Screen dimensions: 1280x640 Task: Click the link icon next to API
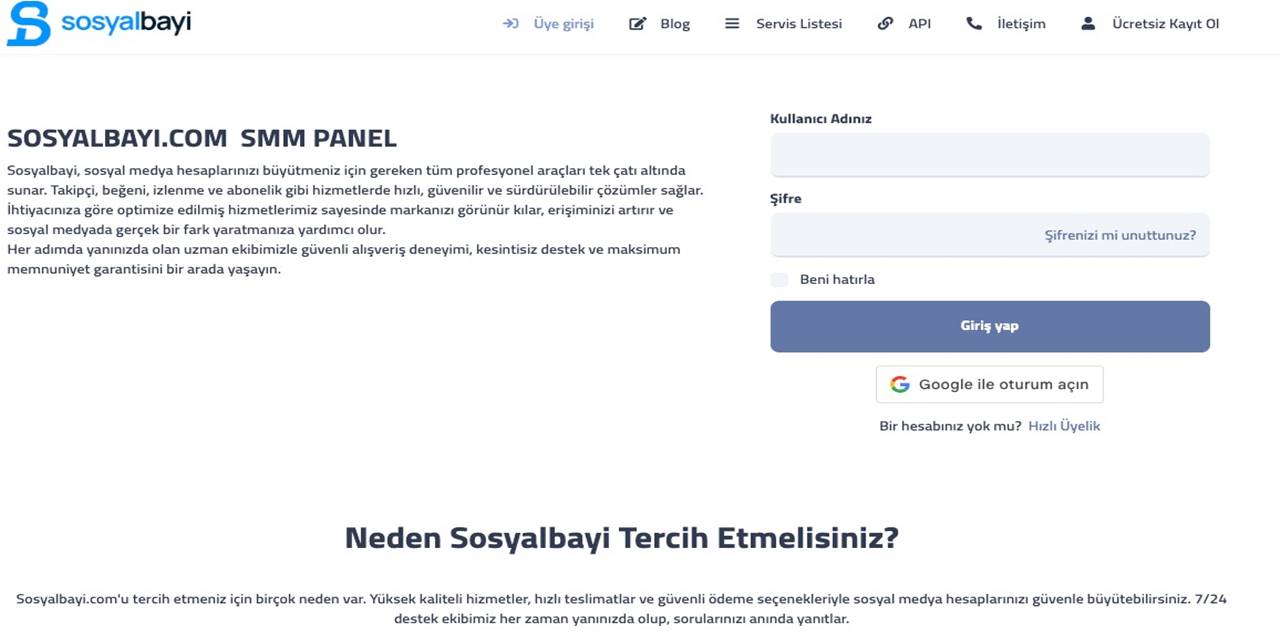887,23
